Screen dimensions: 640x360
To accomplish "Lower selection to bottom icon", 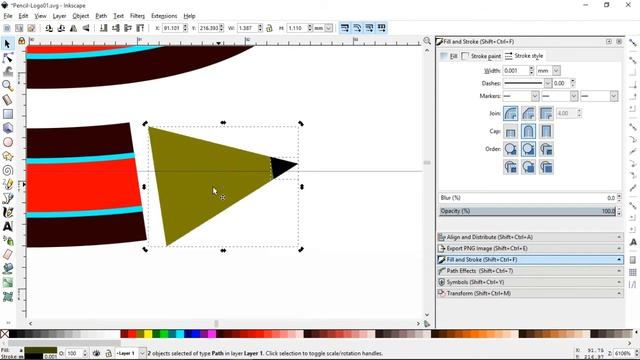I will pyautogui.click(x=103, y=28).
